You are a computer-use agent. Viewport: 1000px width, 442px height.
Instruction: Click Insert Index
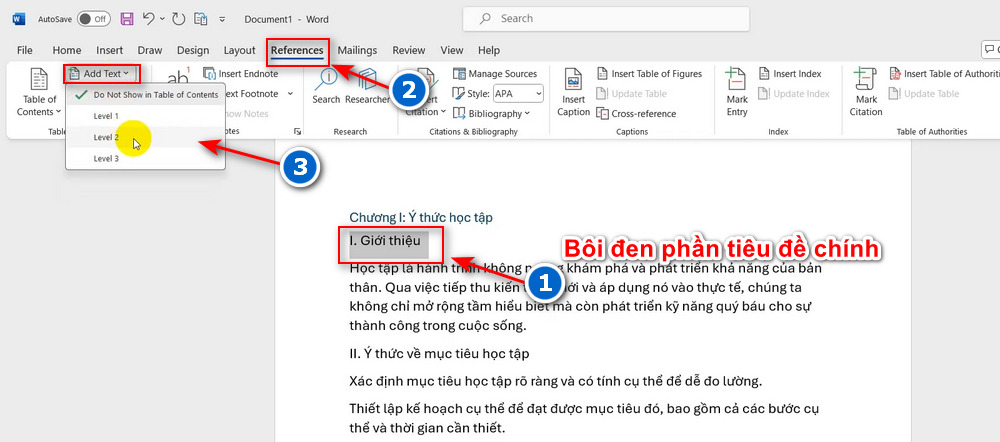pyautogui.click(x=790, y=74)
